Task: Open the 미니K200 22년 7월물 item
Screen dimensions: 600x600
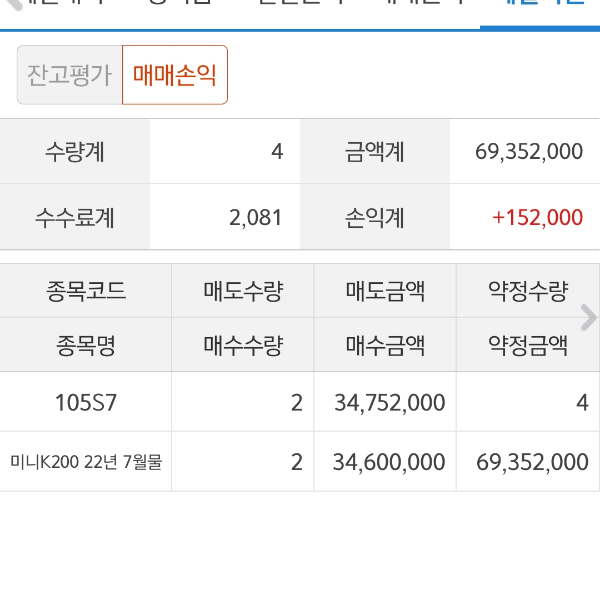Action: [x=86, y=462]
